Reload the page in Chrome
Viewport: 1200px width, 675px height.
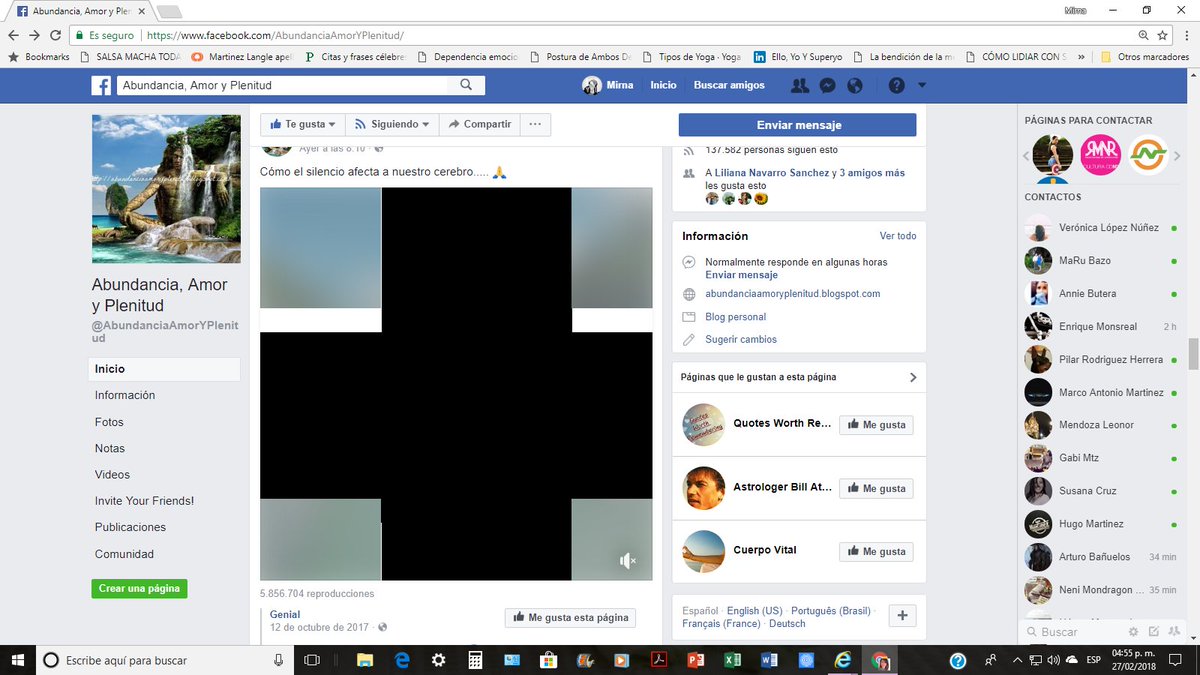coord(57,34)
